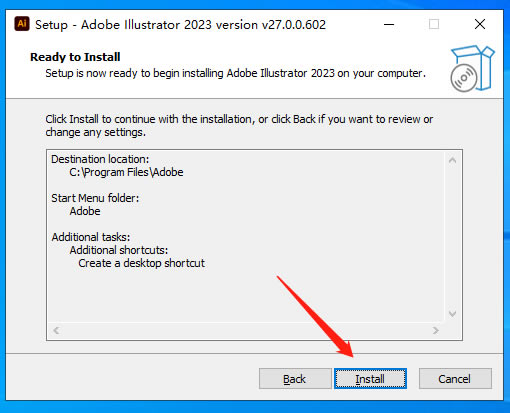Click the summary box scroll up arrow

(x=452, y=160)
